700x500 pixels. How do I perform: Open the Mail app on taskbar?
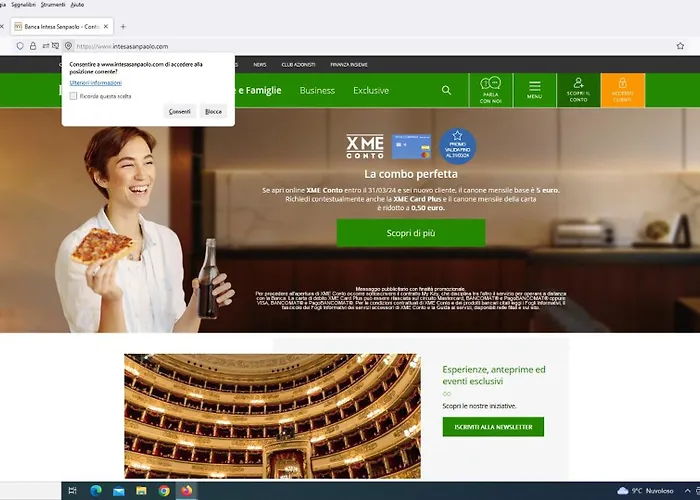pyautogui.click(x=118, y=491)
